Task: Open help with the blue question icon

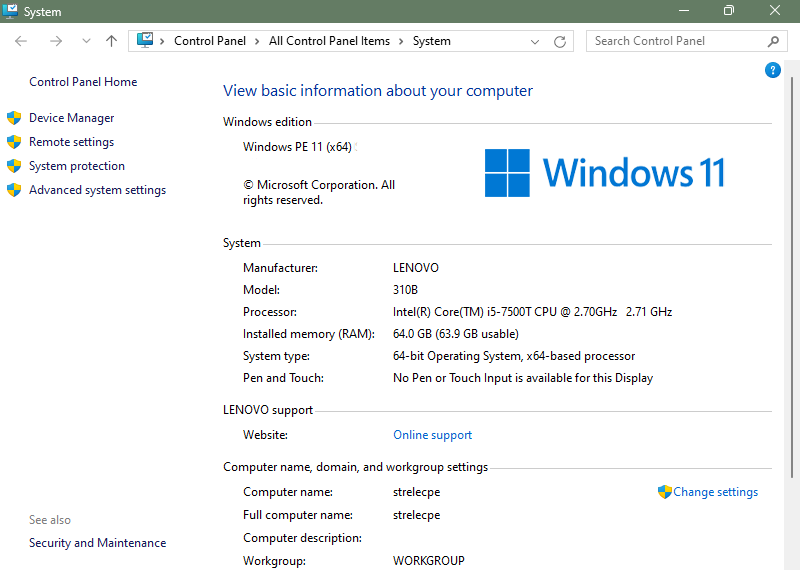Action: [772, 70]
